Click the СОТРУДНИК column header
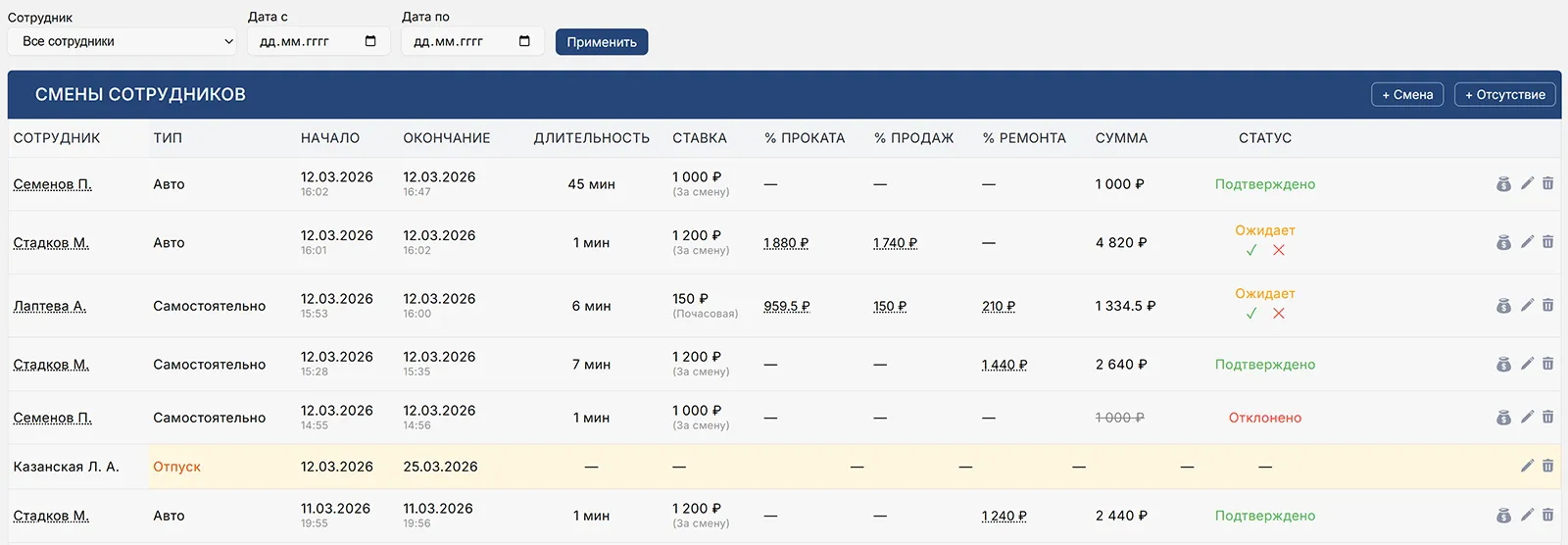This screenshot has width=1568, height=545. click(57, 138)
